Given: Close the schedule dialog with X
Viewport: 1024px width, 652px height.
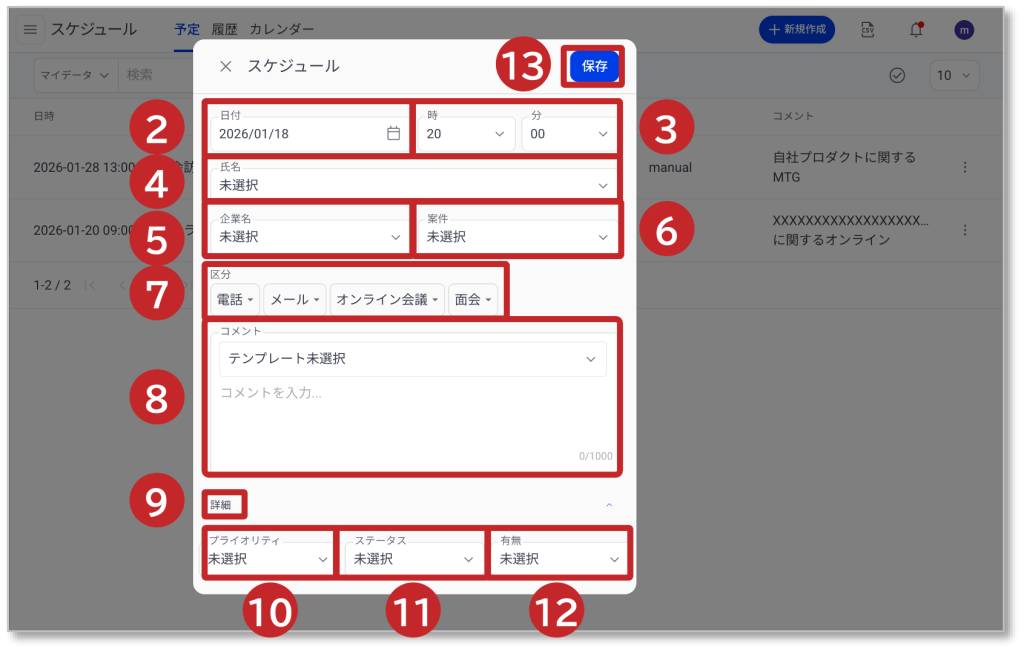Looking at the screenshot, I should click(226, 66).
